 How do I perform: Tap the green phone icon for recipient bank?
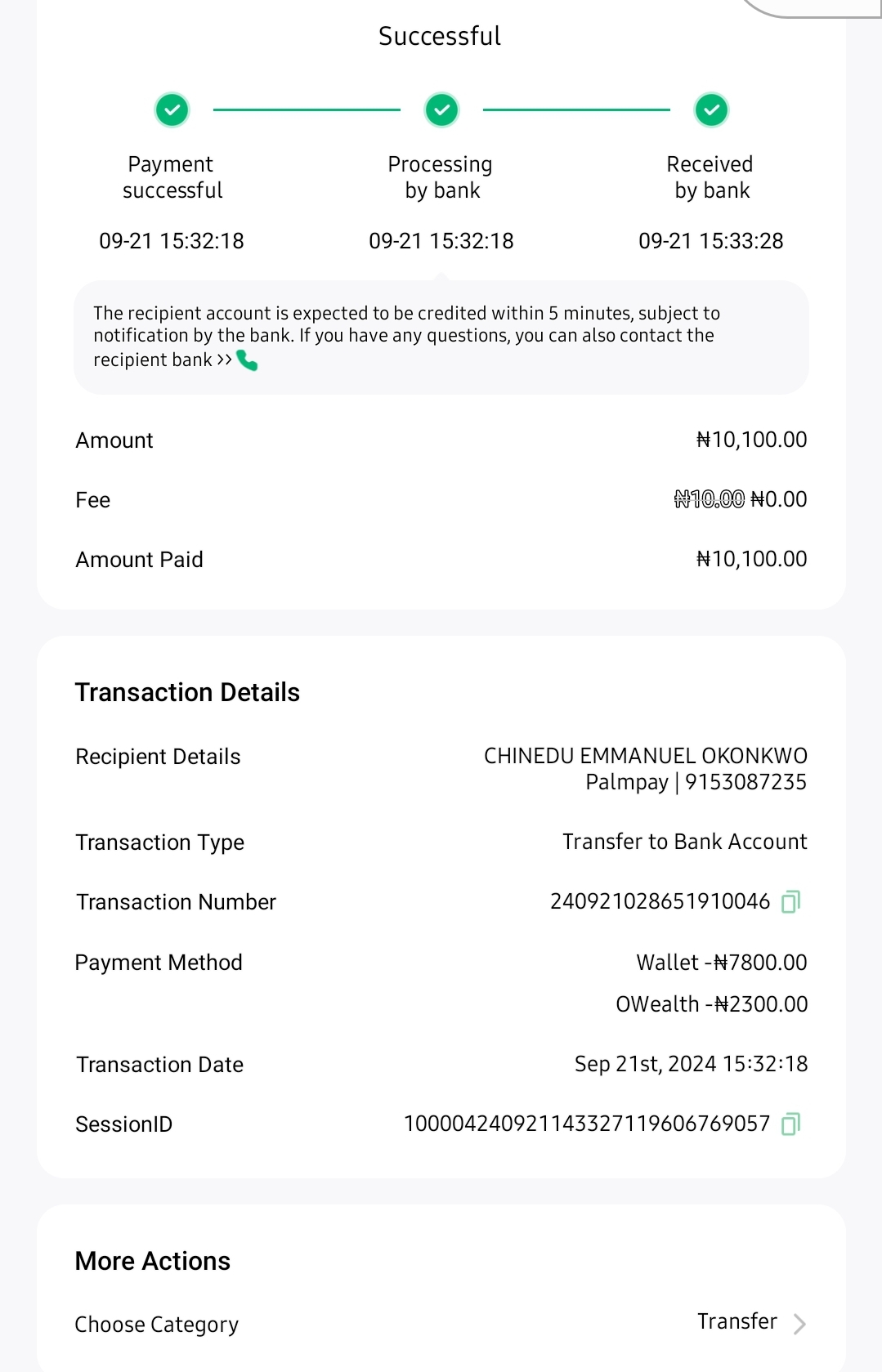247,360
